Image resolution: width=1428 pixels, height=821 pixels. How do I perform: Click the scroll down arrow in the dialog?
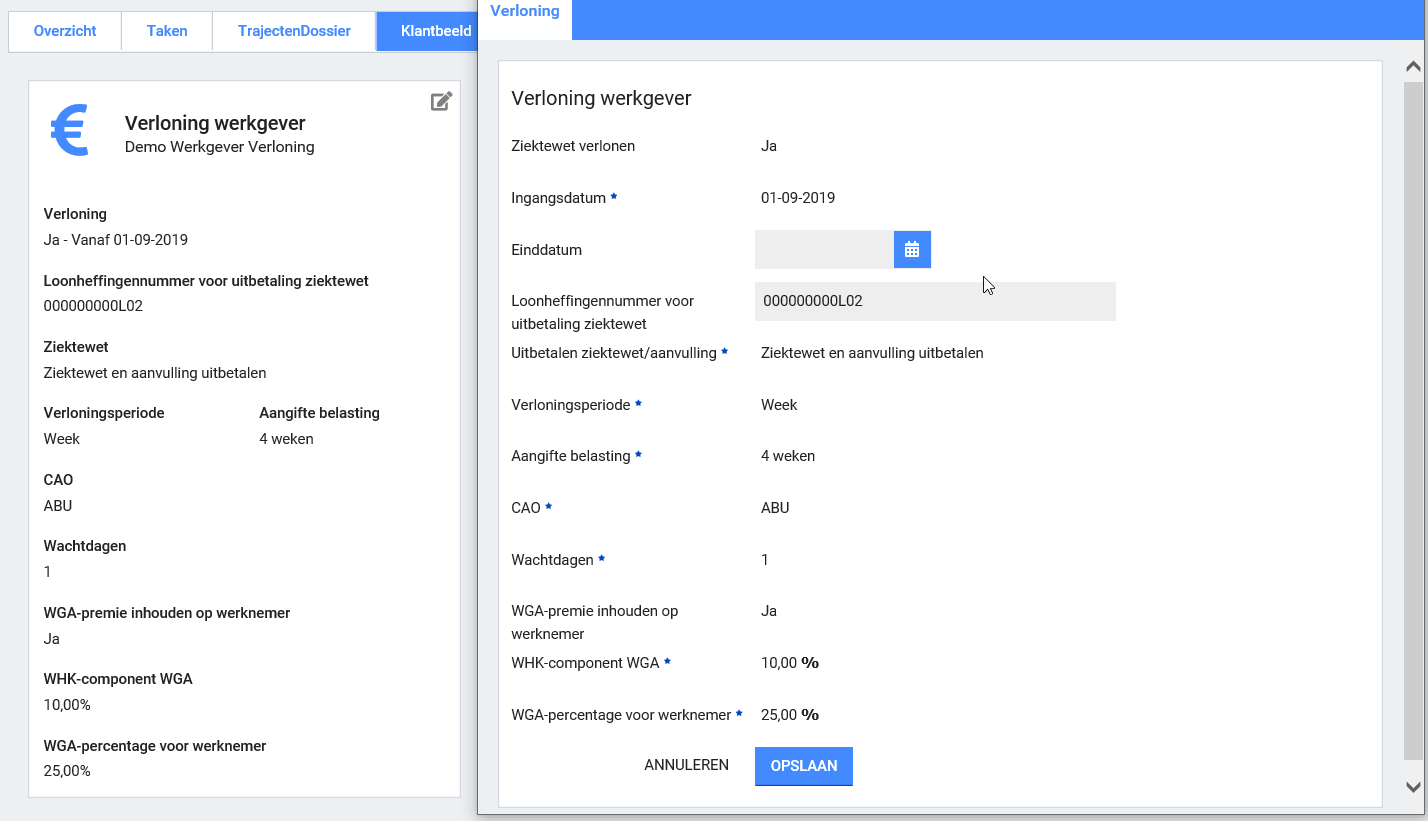1413,787
